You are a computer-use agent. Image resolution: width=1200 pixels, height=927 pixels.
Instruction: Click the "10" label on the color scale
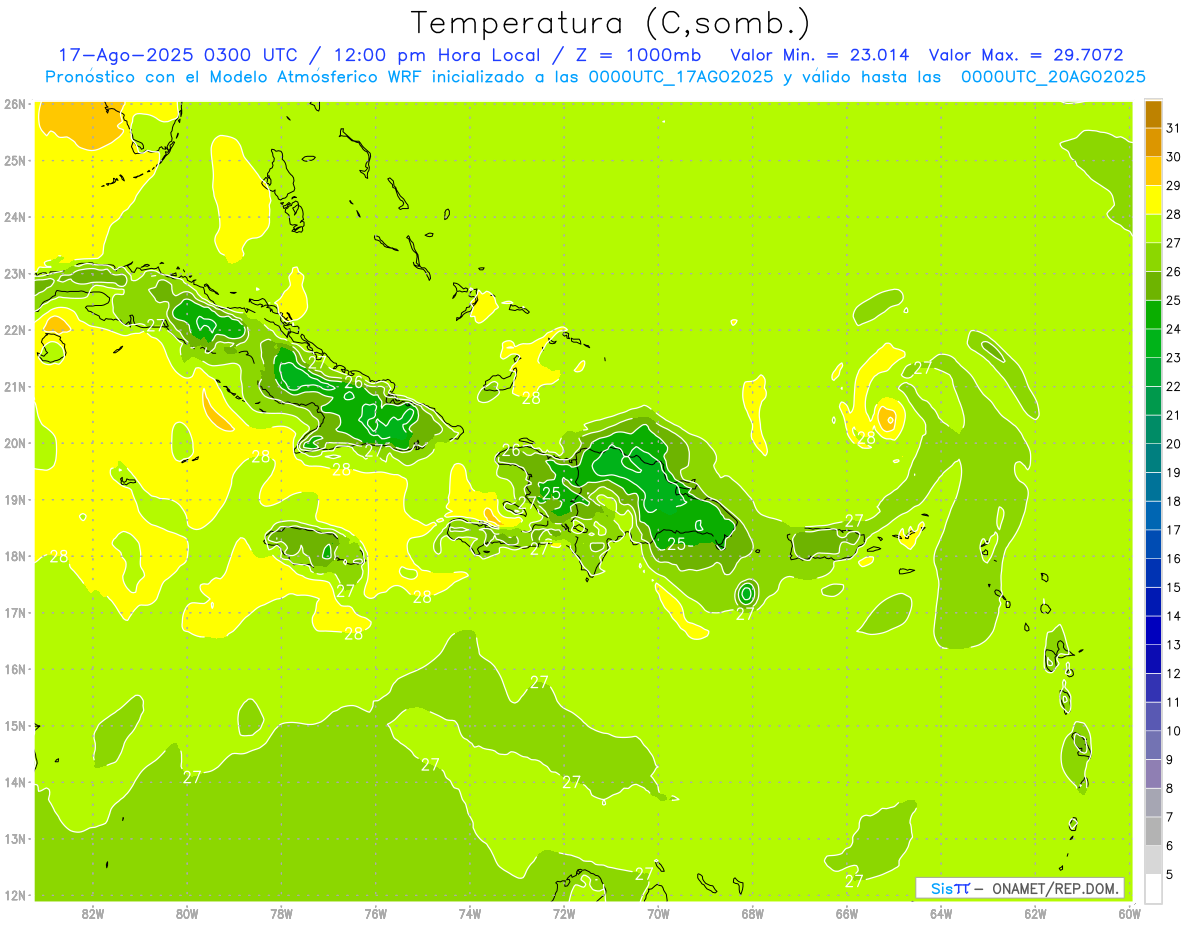[1173, 731]
